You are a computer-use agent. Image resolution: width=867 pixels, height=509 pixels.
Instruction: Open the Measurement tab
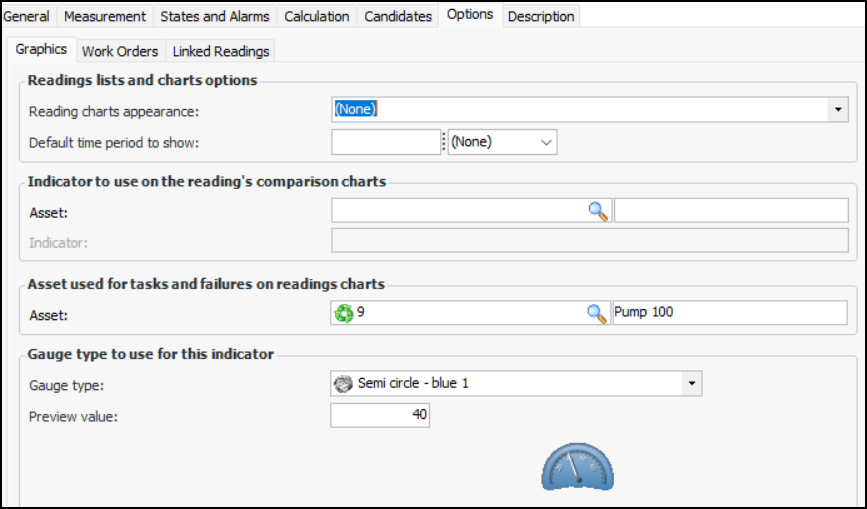click(105, 16)
